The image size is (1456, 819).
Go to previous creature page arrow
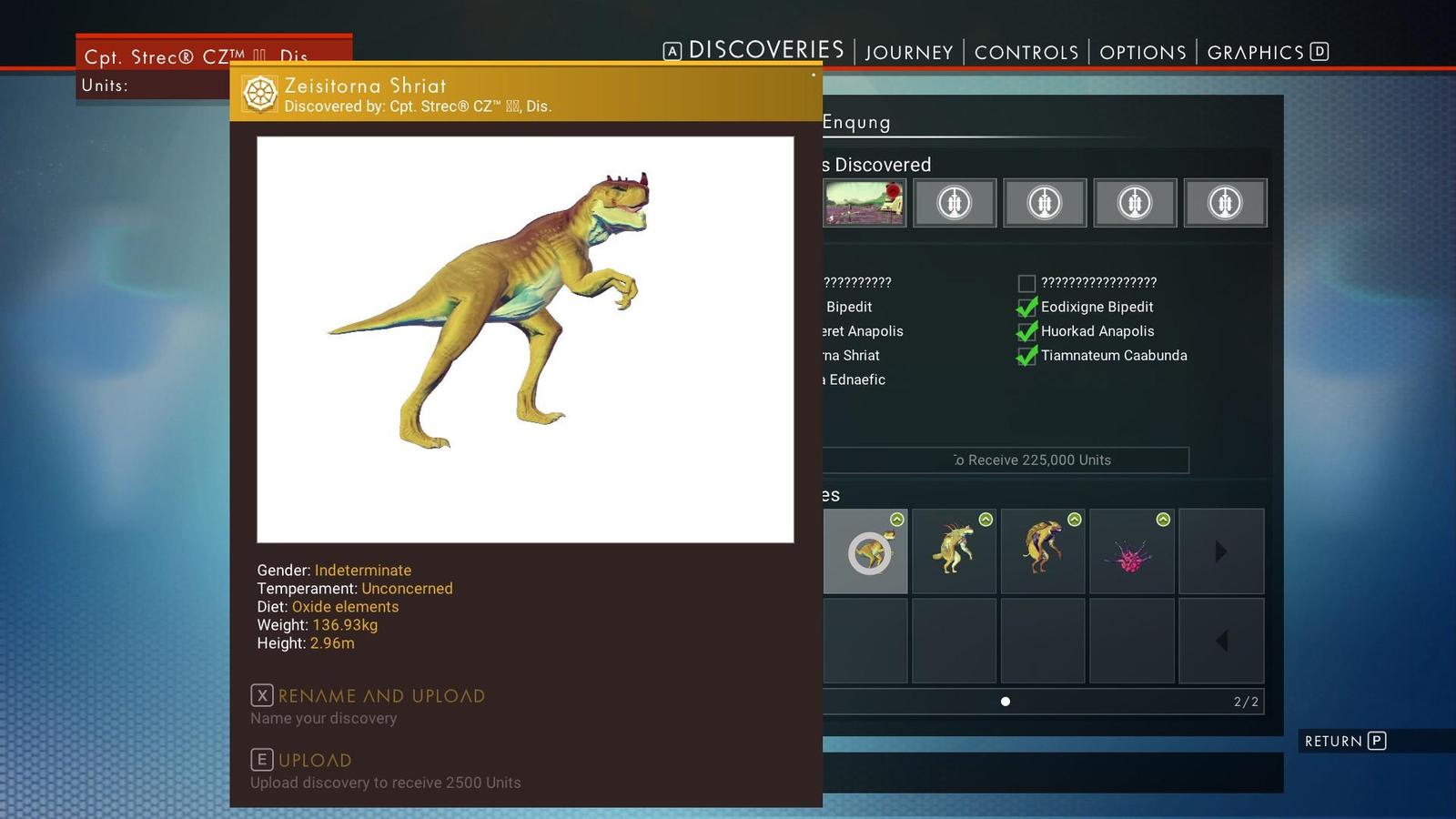point(1221,641)
